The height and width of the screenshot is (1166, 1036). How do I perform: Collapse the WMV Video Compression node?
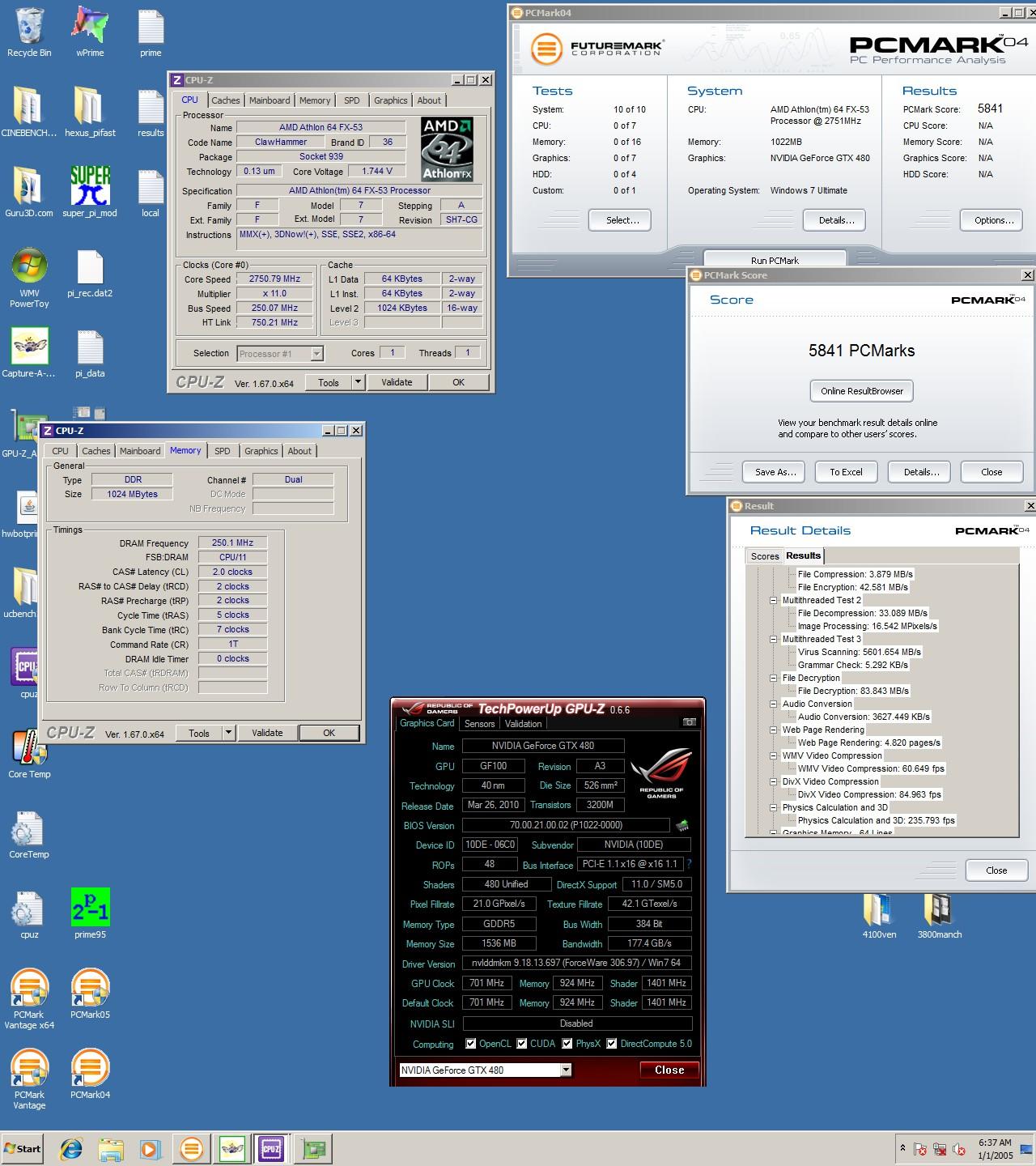(773, 755)
